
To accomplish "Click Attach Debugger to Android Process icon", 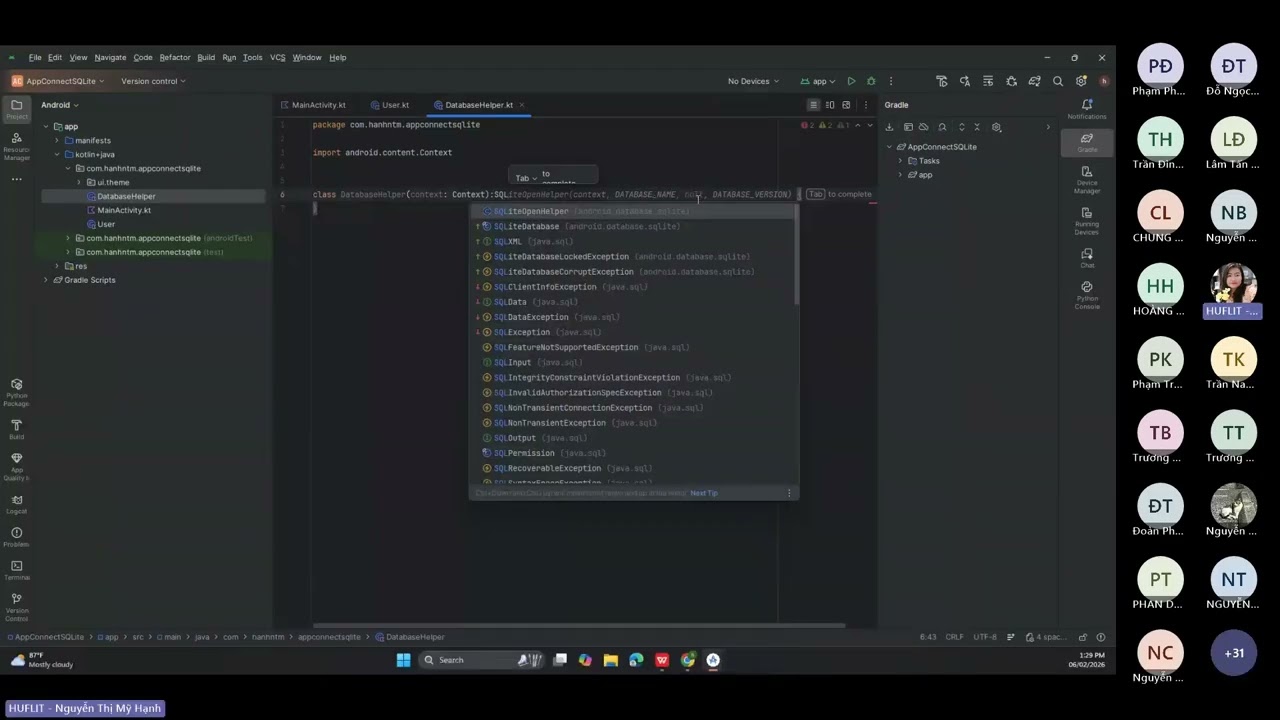I will coord(1011,81).
